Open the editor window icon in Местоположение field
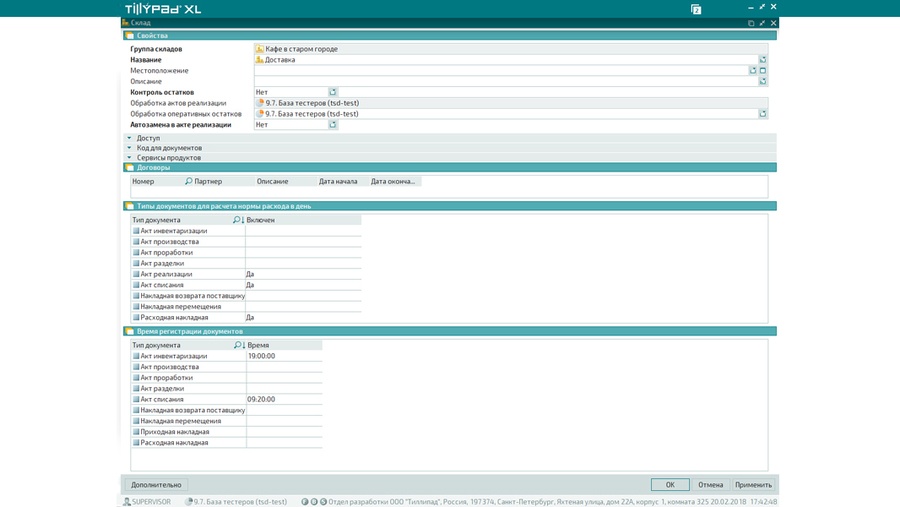The width and height of the screenshot is (900, 507). click(763, 71)
